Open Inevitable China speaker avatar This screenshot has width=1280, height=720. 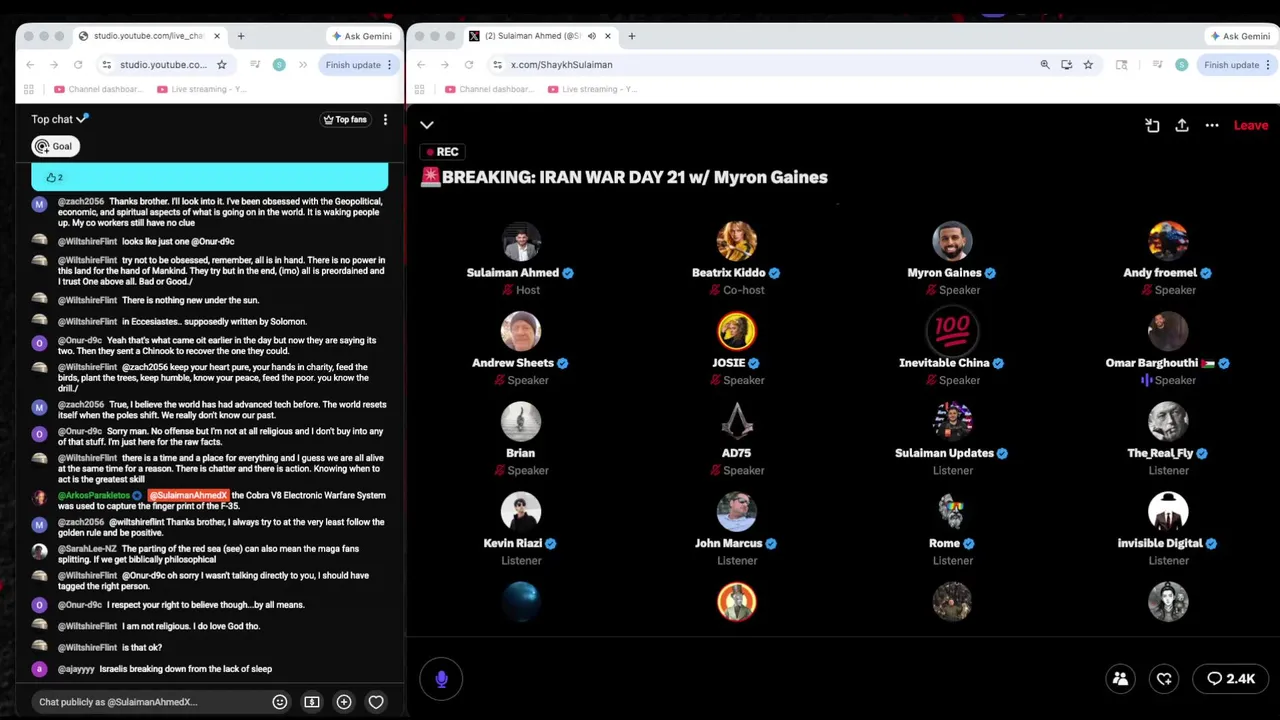952,331
